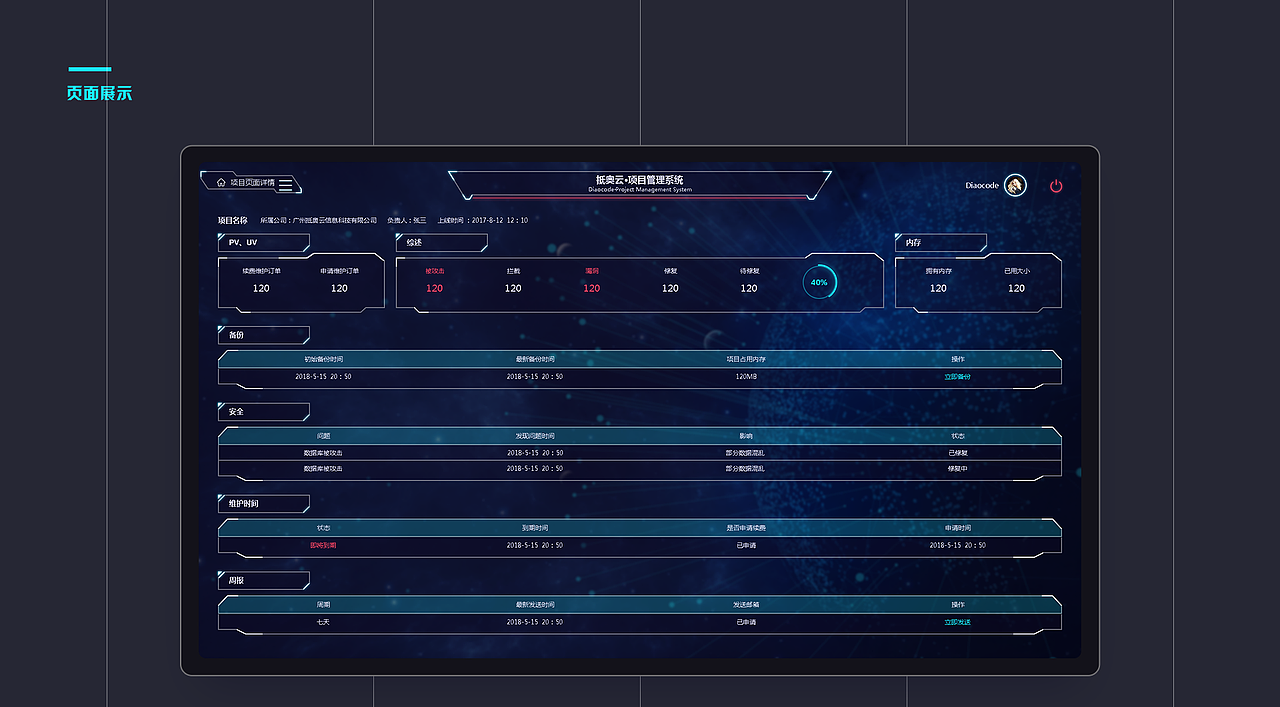Click 立即备份 in the backup table

[957, 377]
